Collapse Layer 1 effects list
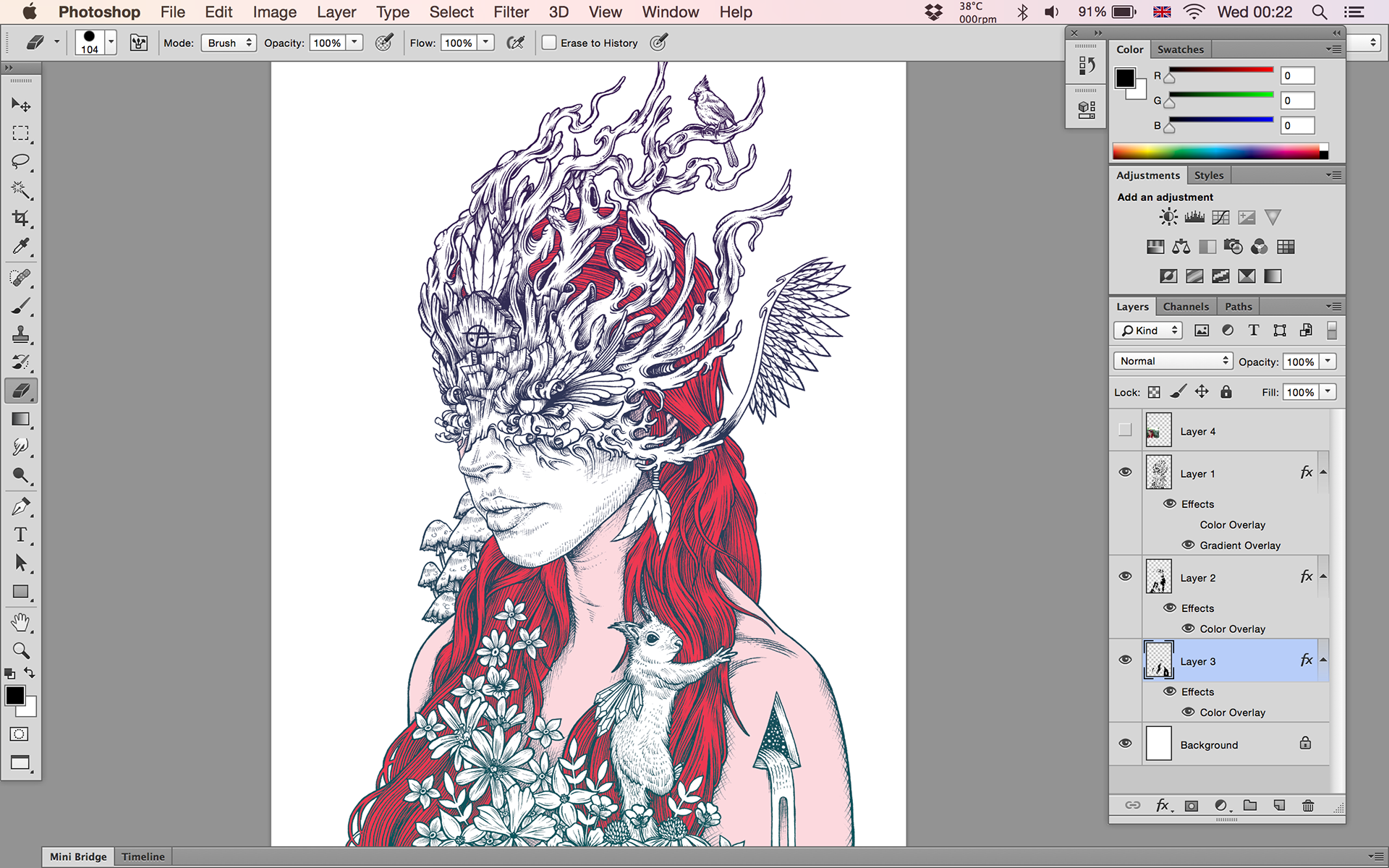The image size is (1389, 868). (1323, 472)
